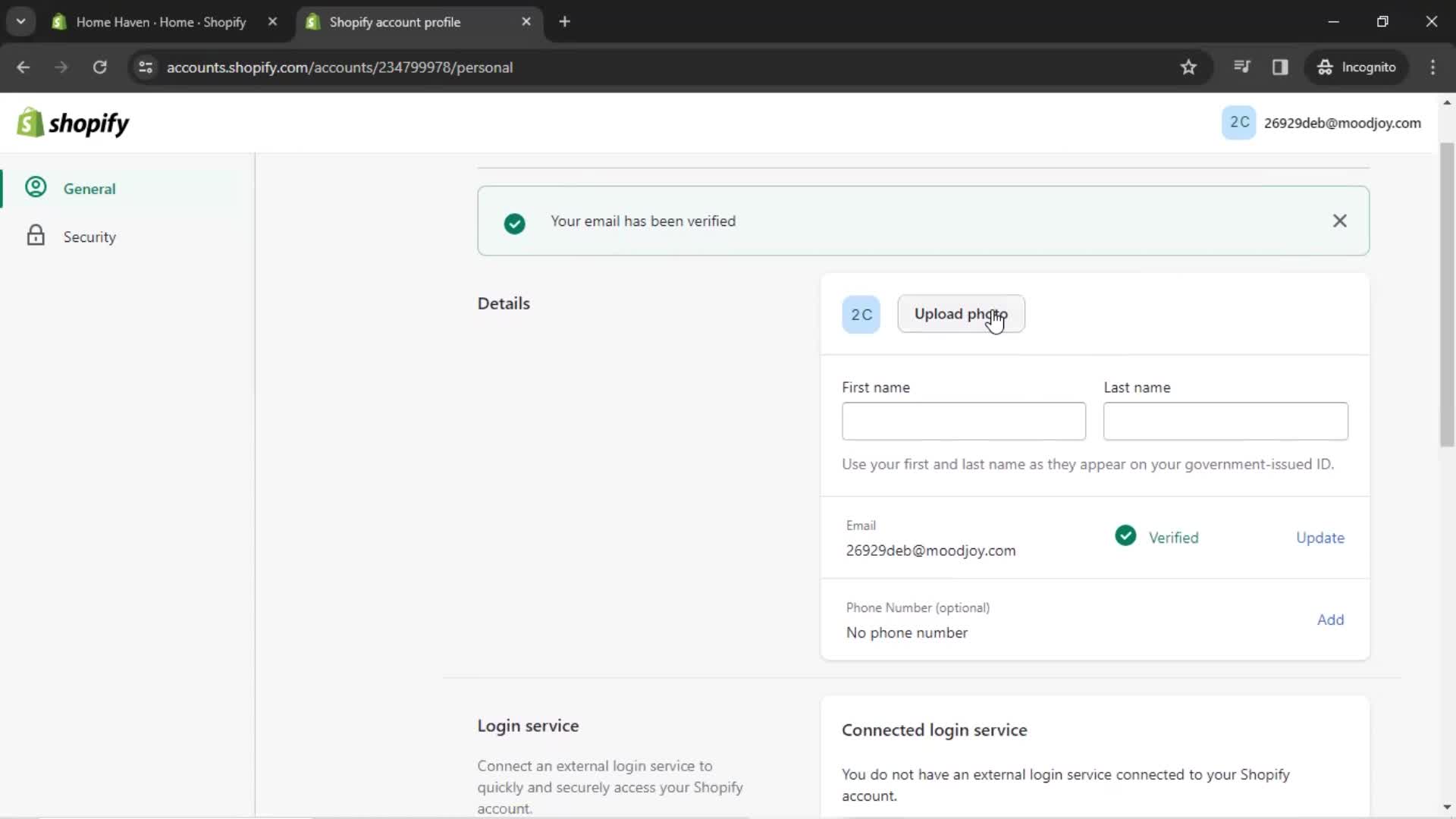The width and height of the screenshot is (1456, 819).
Task: Click the bookmark/favorites icon in address bar
Action: [x=1187, y=67]
